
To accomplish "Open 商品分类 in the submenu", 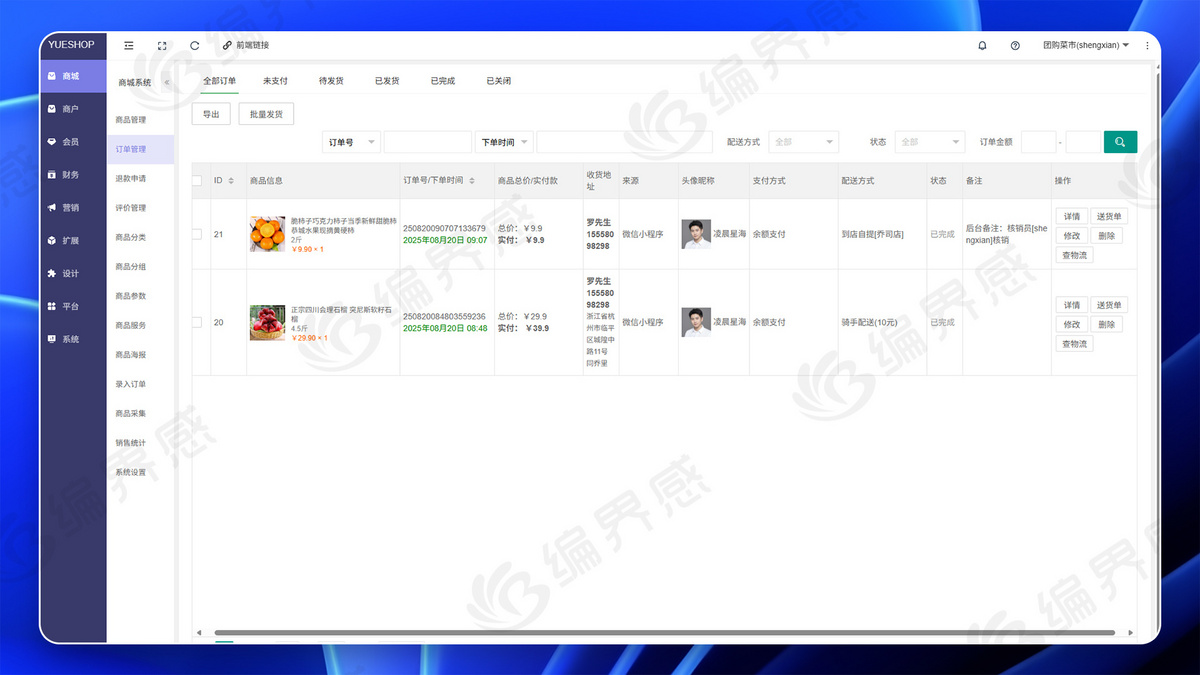I will (x=131, y=237).
